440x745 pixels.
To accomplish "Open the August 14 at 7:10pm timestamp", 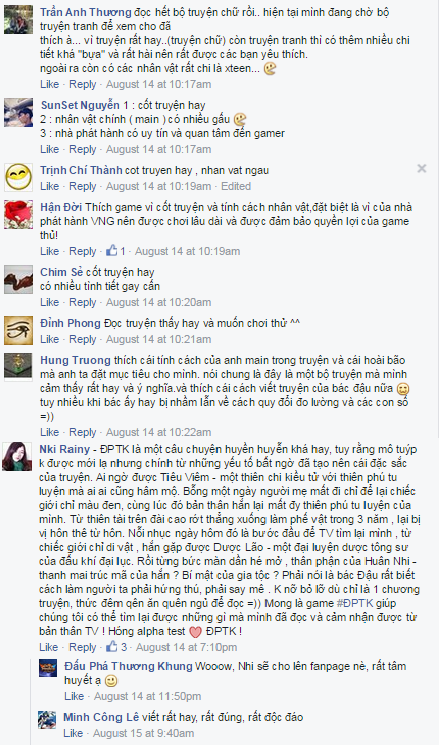I will tap(187, 647).
